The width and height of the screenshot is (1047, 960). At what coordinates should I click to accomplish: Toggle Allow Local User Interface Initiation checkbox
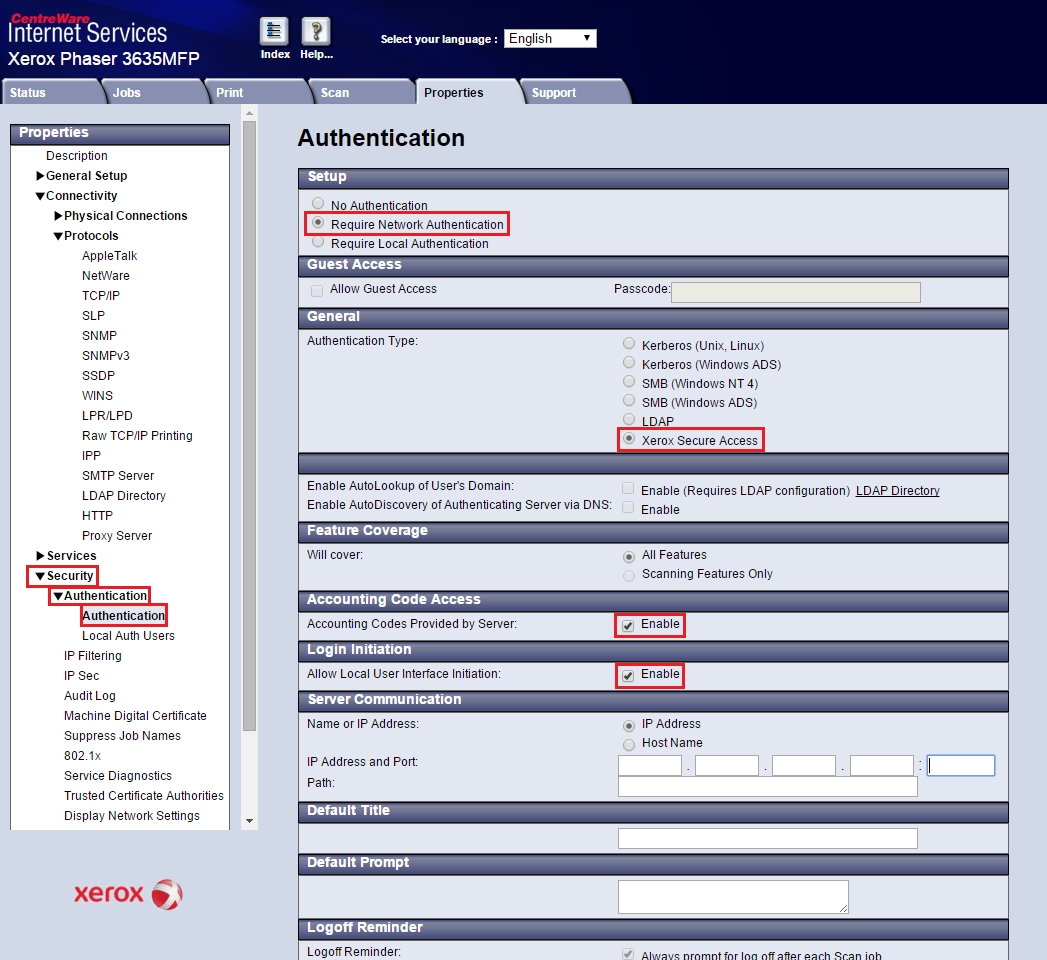click(627, 675)
